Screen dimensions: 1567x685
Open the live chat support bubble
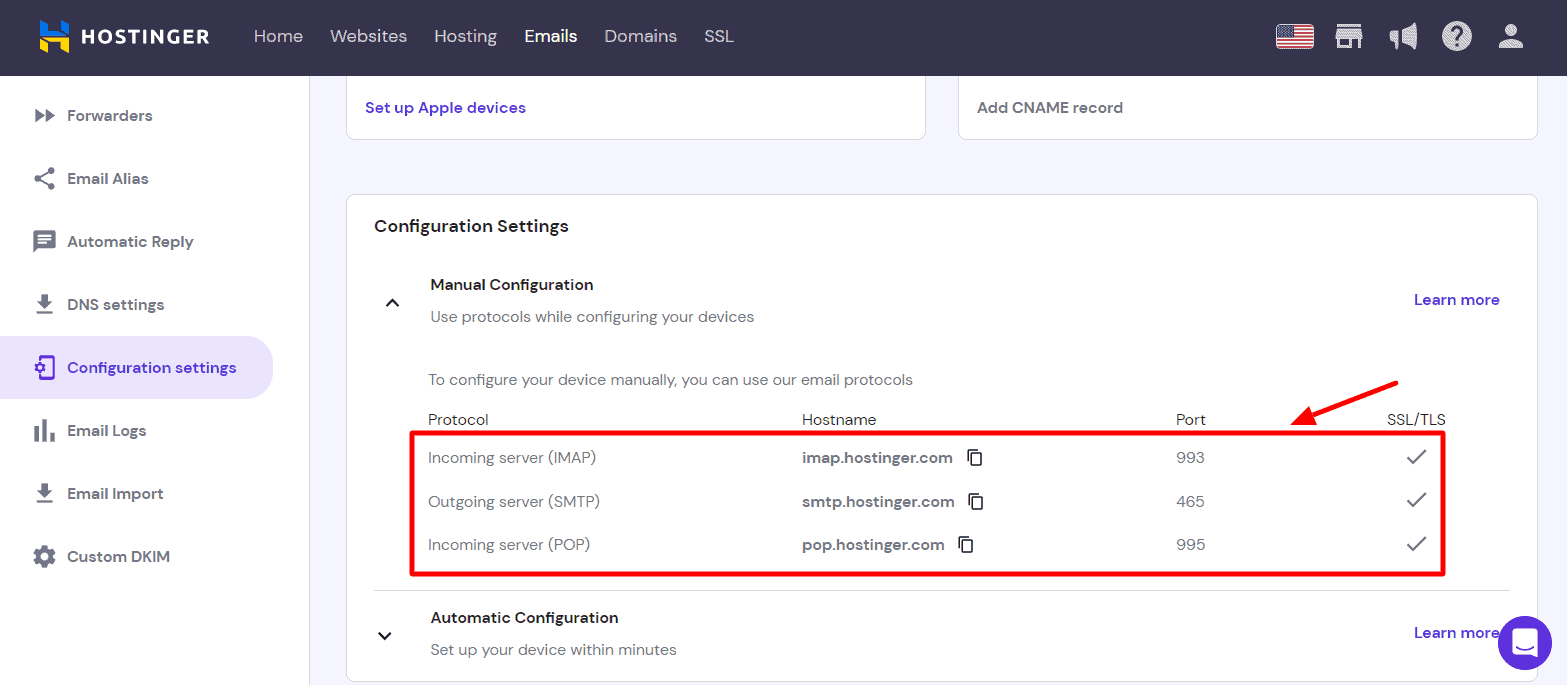pos(1524,643)
